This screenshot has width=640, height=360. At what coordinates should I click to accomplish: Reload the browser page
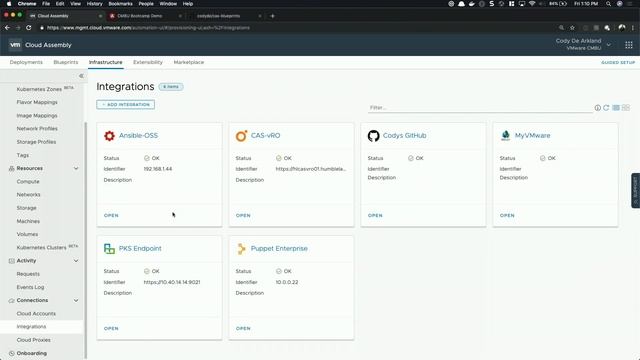tap(29, 28)
